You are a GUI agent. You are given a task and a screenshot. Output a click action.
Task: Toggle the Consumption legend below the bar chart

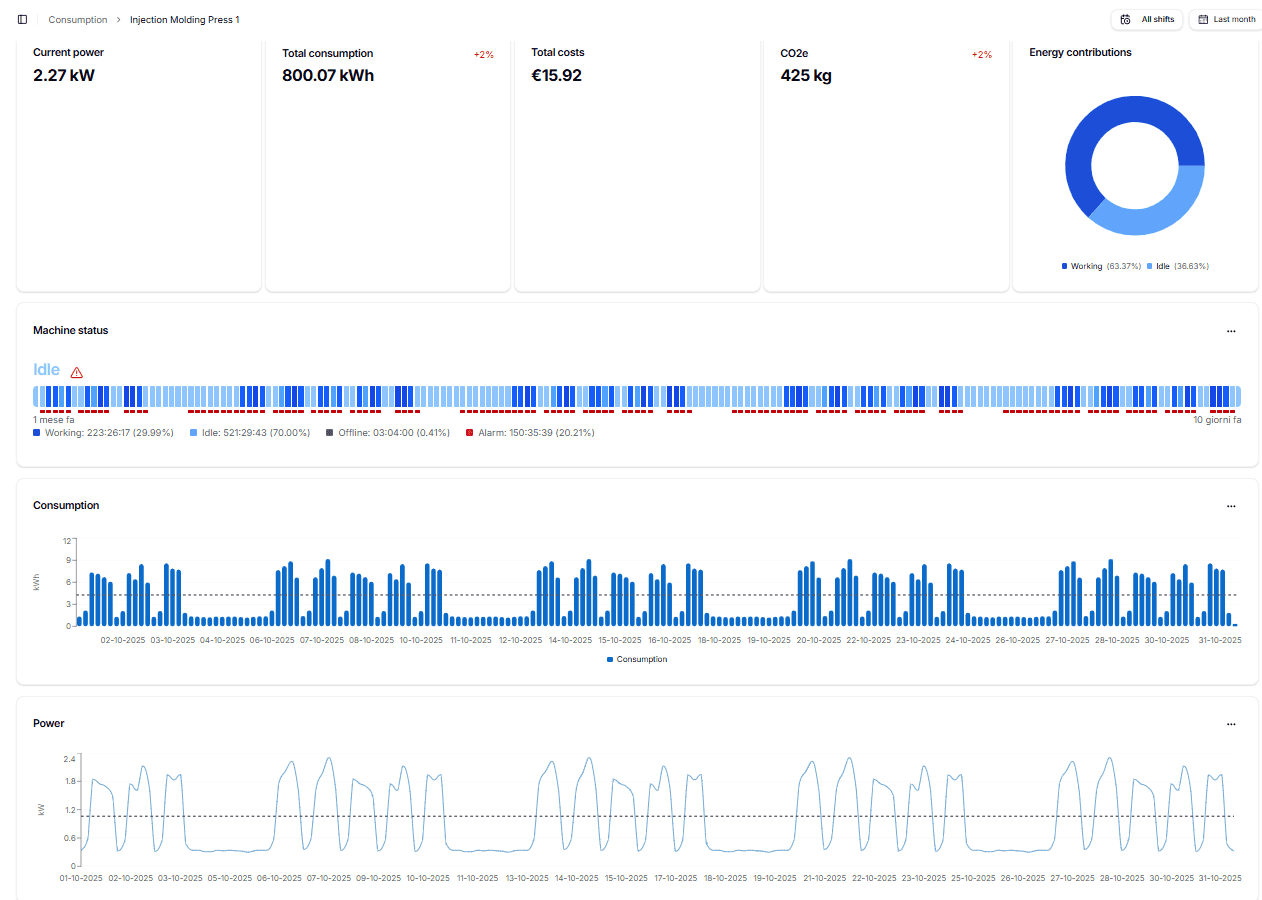(x=637, y=660)
